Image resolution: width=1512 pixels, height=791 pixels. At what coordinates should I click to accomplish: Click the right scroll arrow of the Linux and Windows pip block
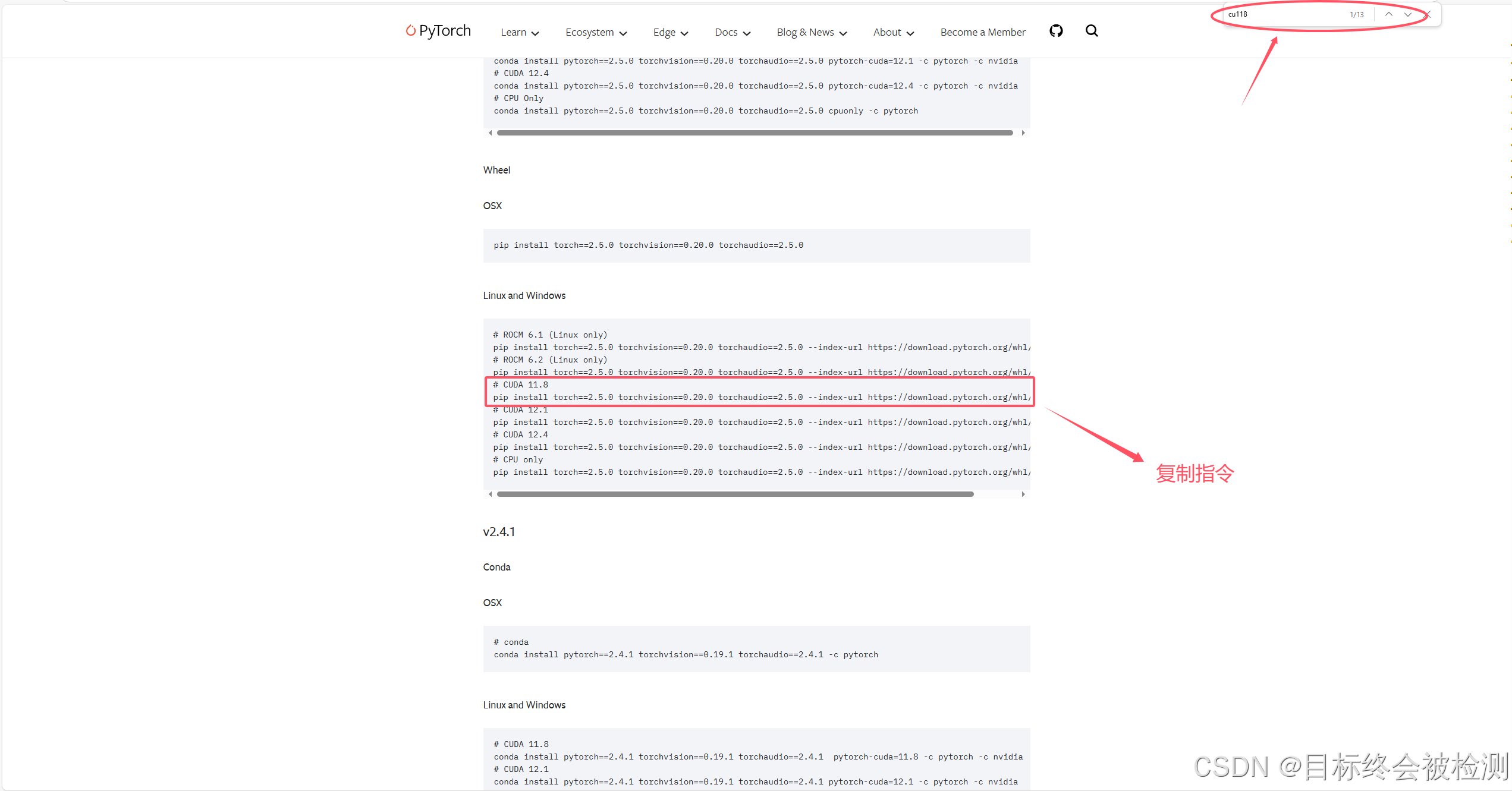tap(1023, 493)
